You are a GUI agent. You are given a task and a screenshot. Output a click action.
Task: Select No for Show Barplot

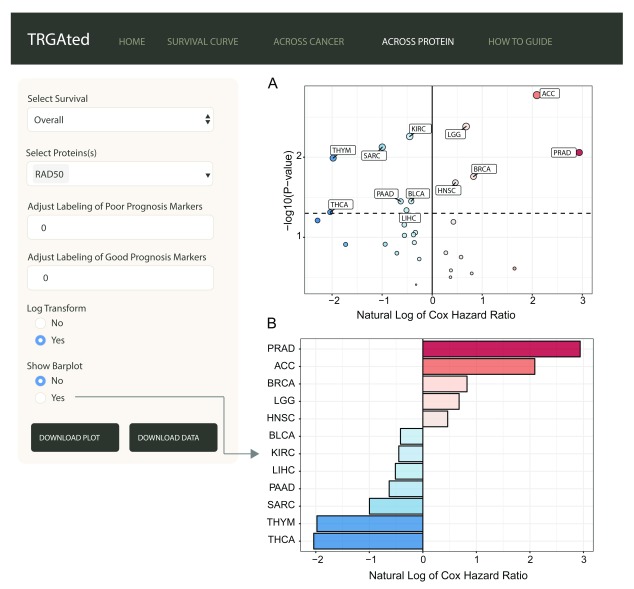pos(40,381)
